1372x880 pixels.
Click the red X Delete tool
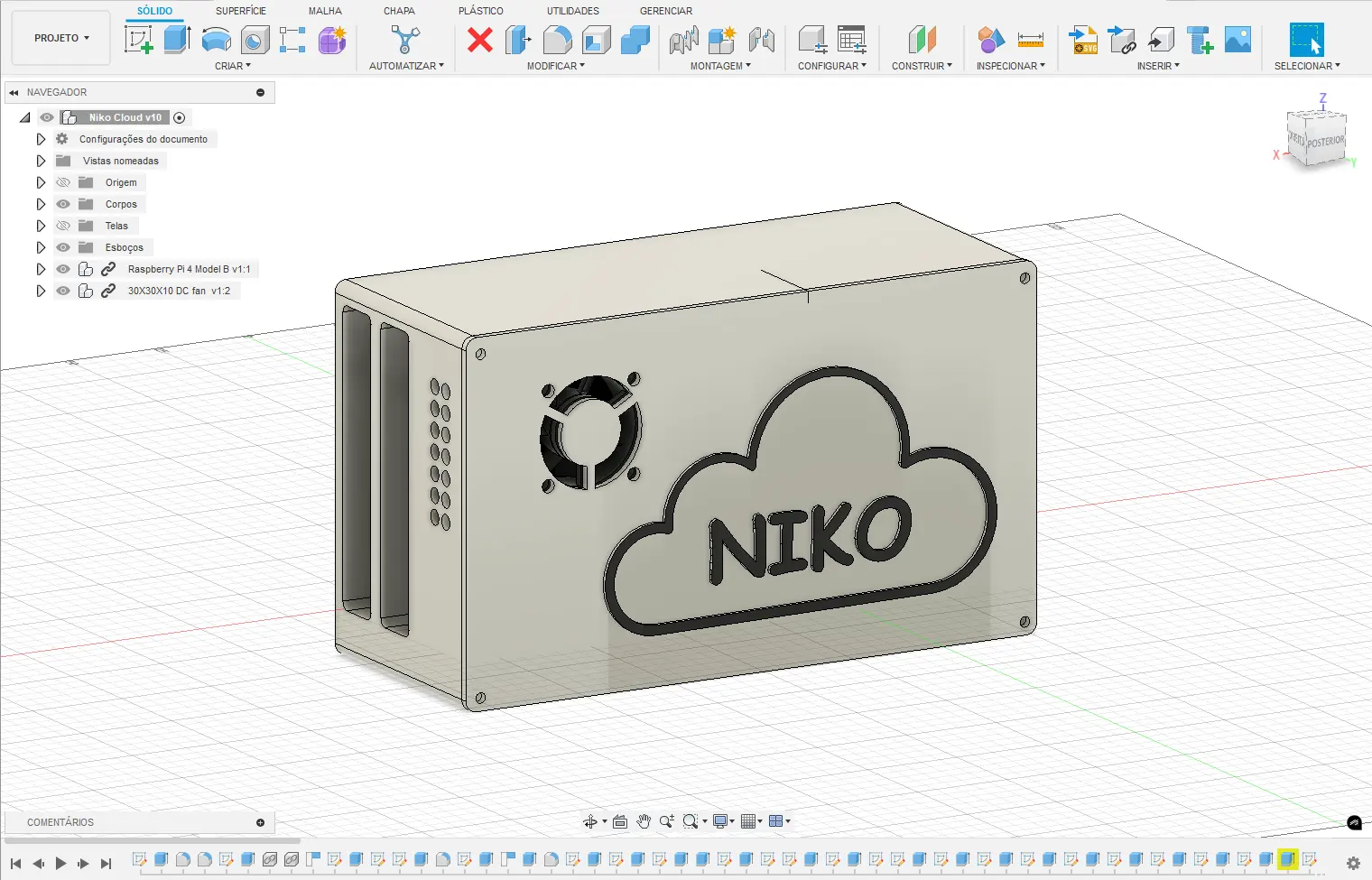(480, 40)
